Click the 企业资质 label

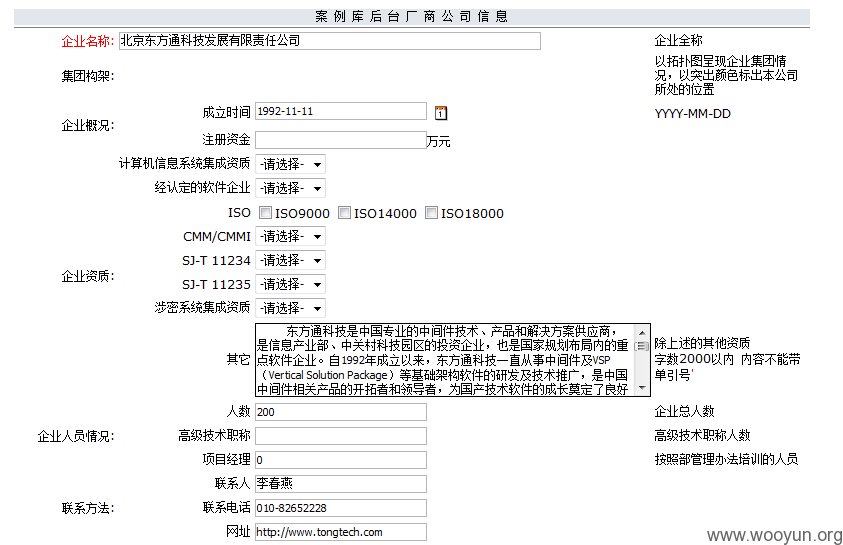coord(88,276)
